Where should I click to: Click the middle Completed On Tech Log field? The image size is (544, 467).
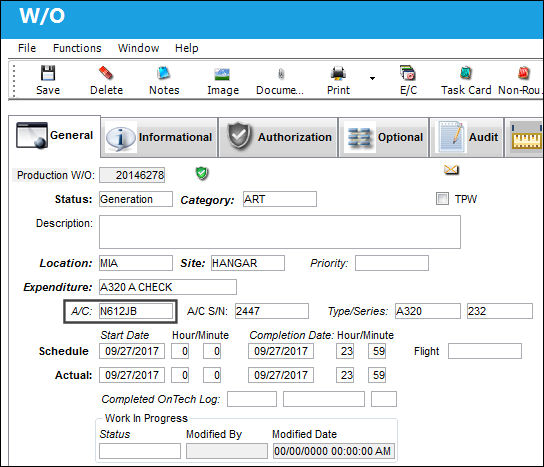324,399
